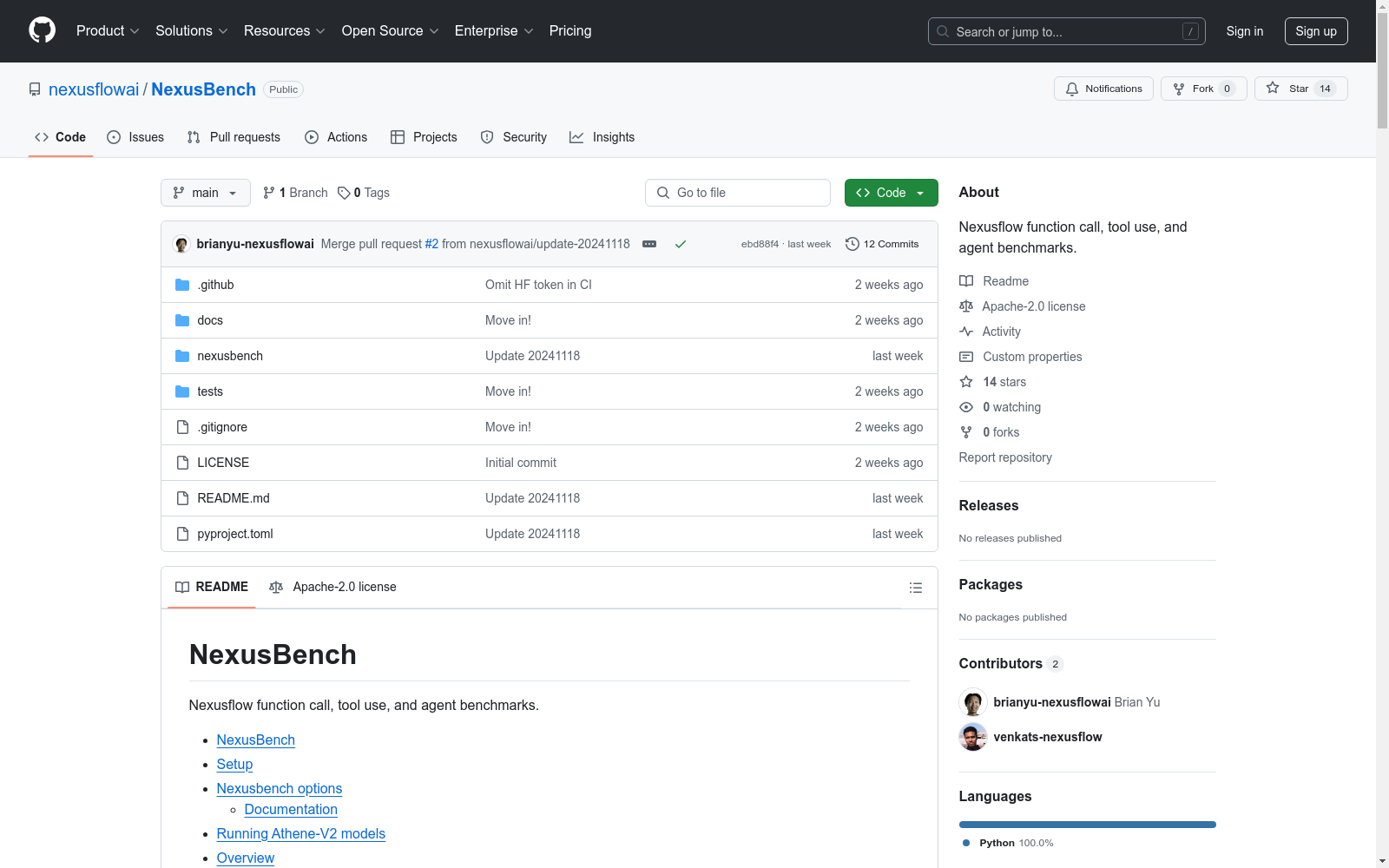The height and width of the screenshot is (868, 1389).
Task: Click the eye icon beside 0 watching
Action: [x=966, y=407]
